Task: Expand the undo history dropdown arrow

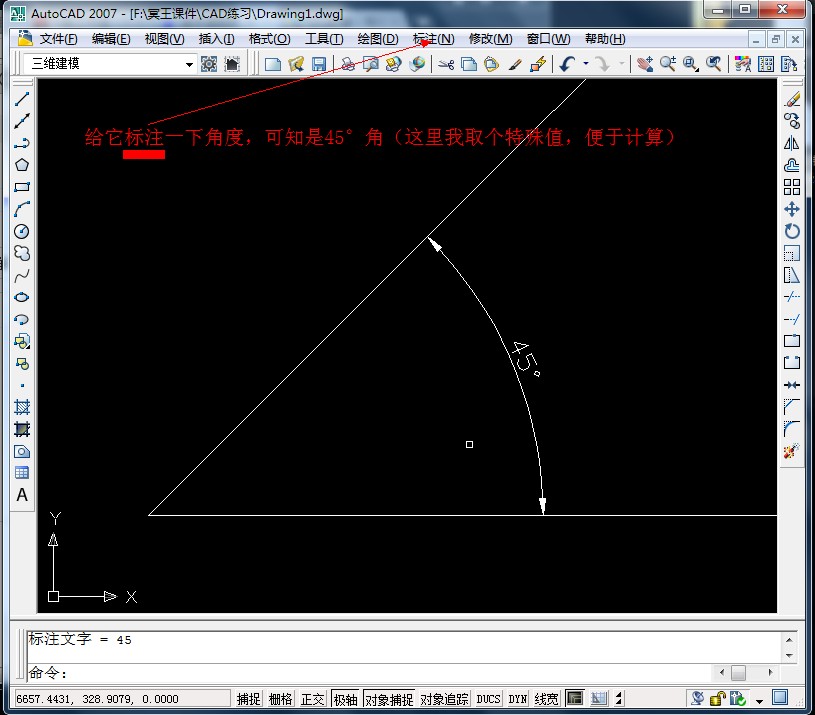Action: coord(586,64)
